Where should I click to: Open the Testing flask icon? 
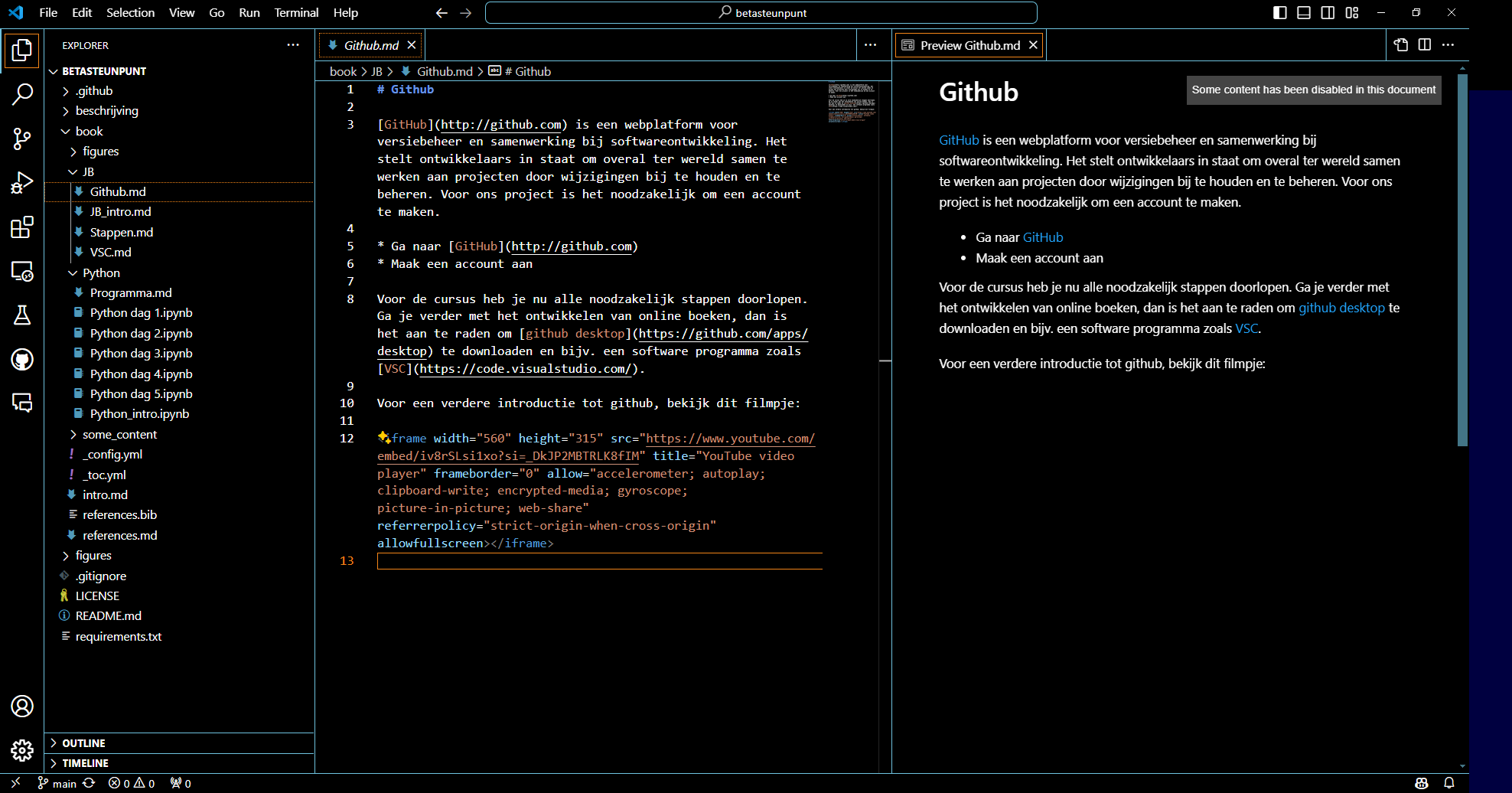(x=22, y=315)
